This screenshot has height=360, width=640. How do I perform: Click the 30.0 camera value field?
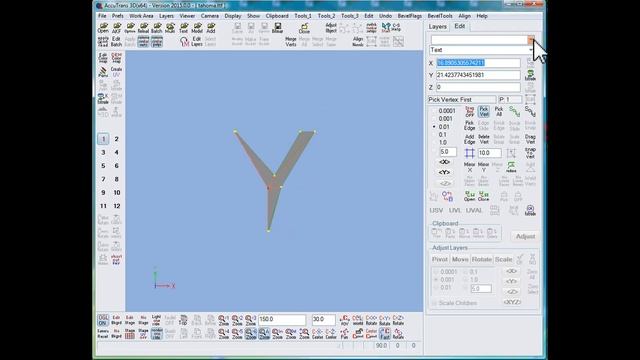tap(323, 320)
